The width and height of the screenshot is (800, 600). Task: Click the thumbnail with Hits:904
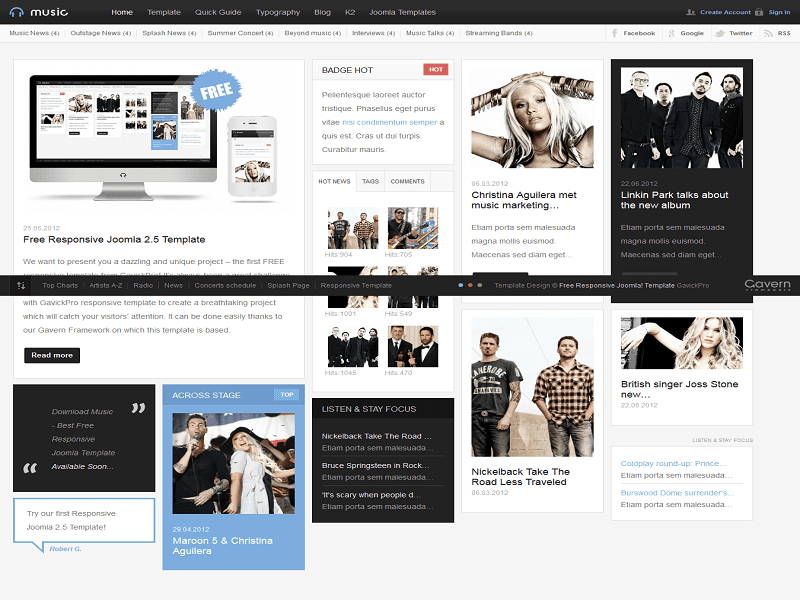click(353, 228)
